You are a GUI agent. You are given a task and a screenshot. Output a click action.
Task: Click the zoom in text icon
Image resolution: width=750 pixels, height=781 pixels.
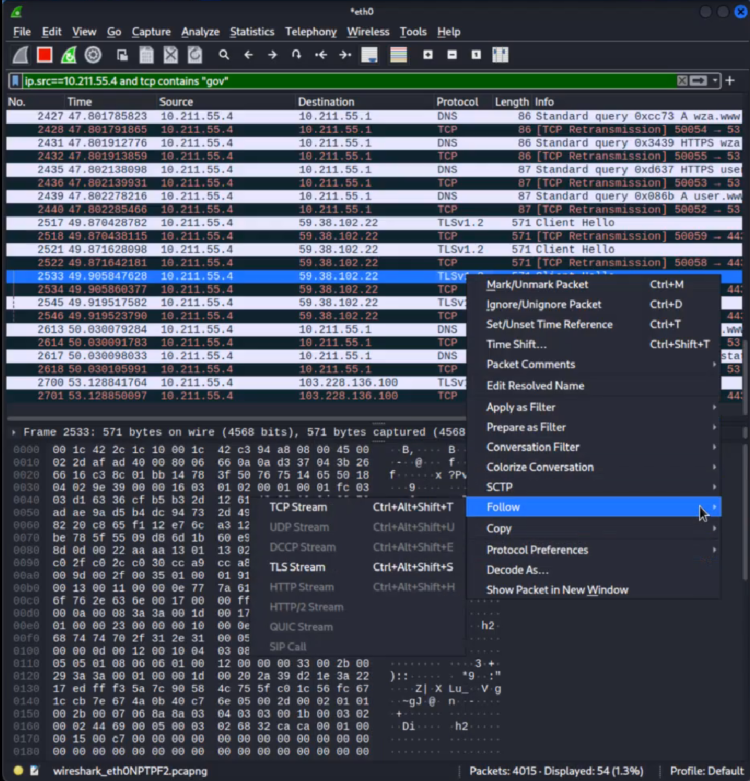click(428, 55)
